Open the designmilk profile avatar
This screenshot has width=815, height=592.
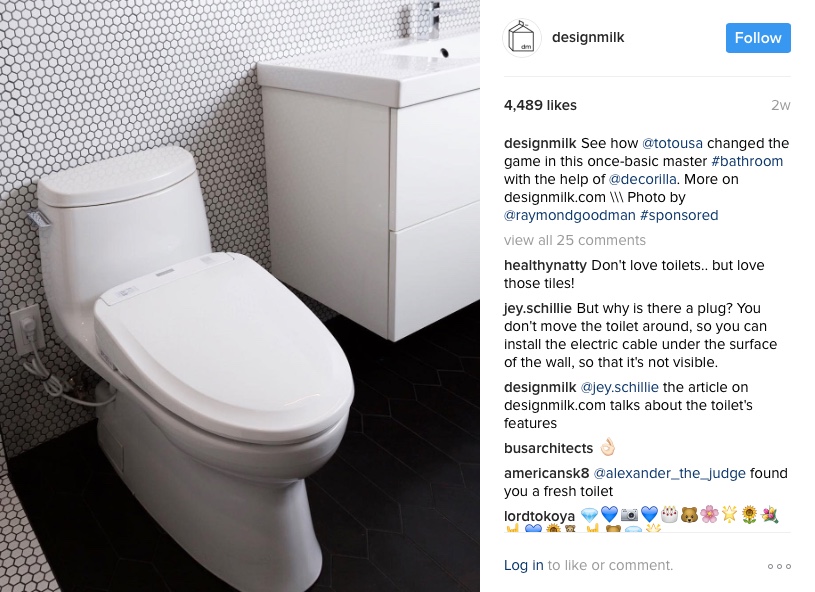click(x=522, y=38)
